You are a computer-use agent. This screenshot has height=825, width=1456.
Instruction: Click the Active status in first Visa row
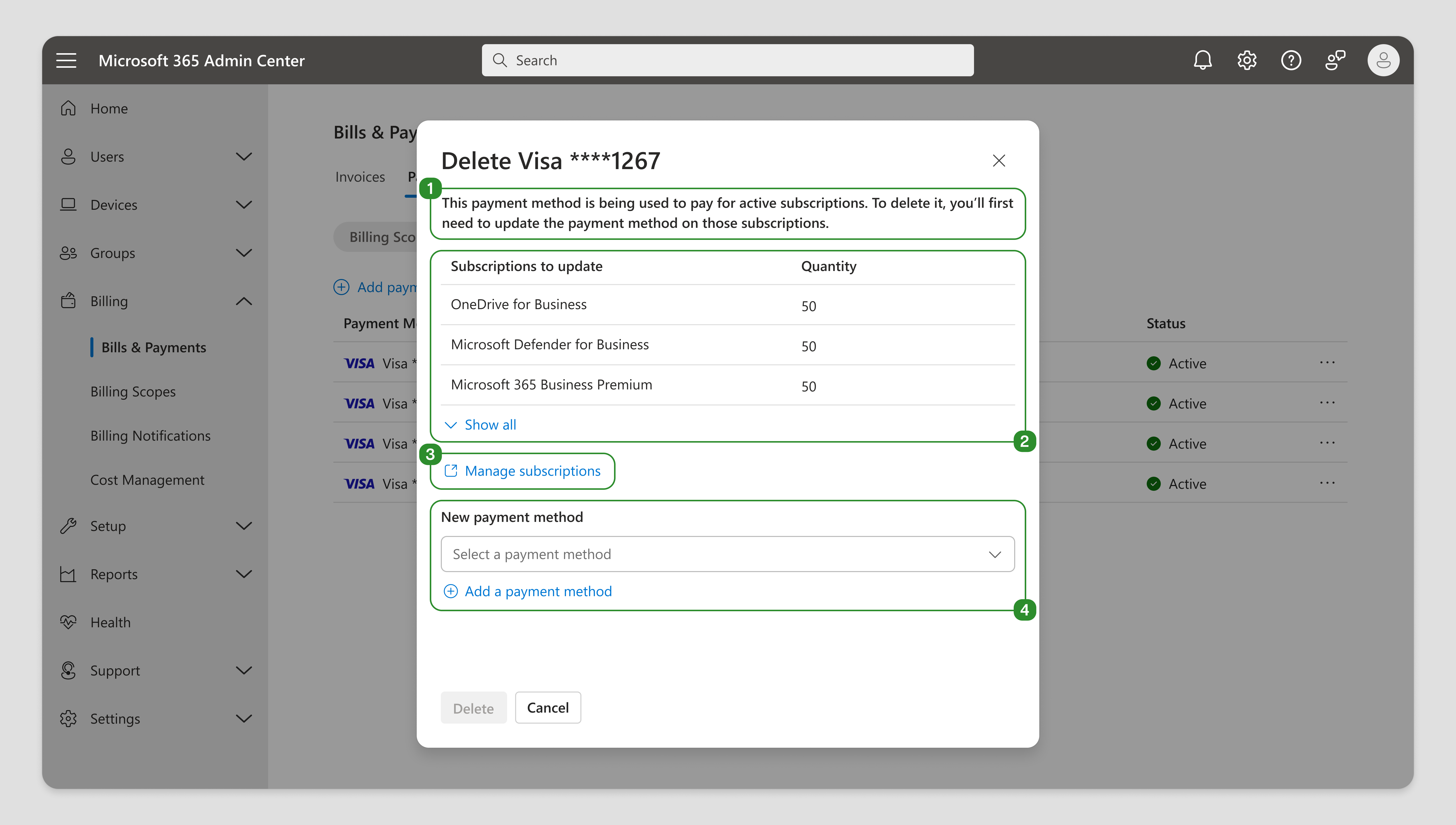(1176, 363)
